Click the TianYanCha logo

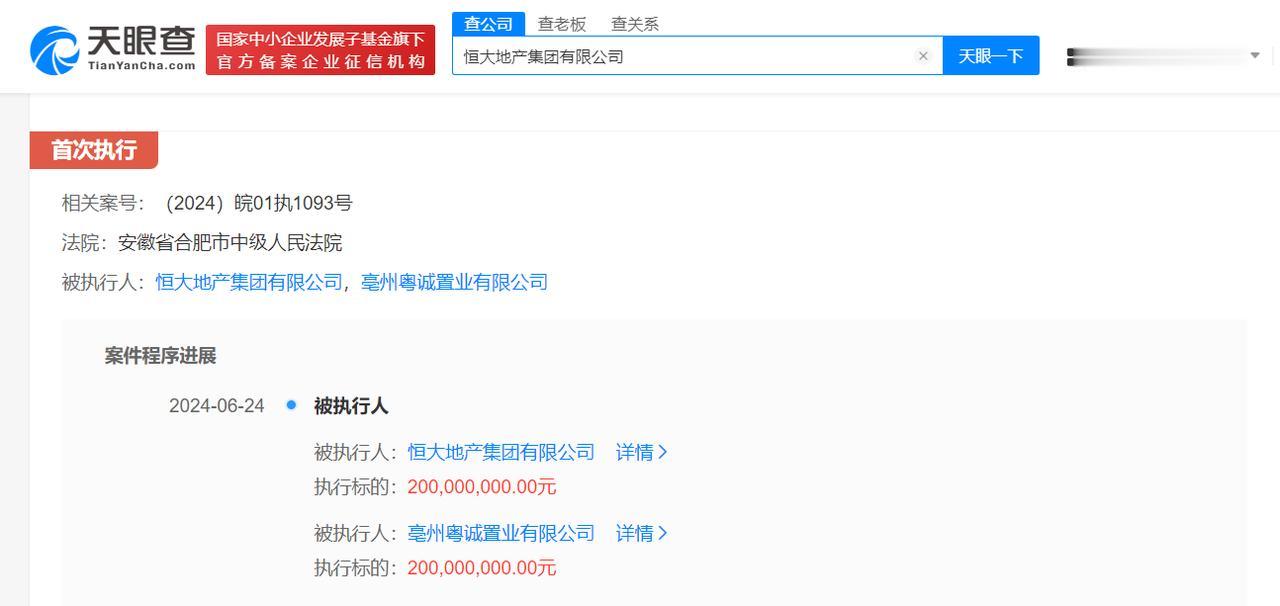113,48
